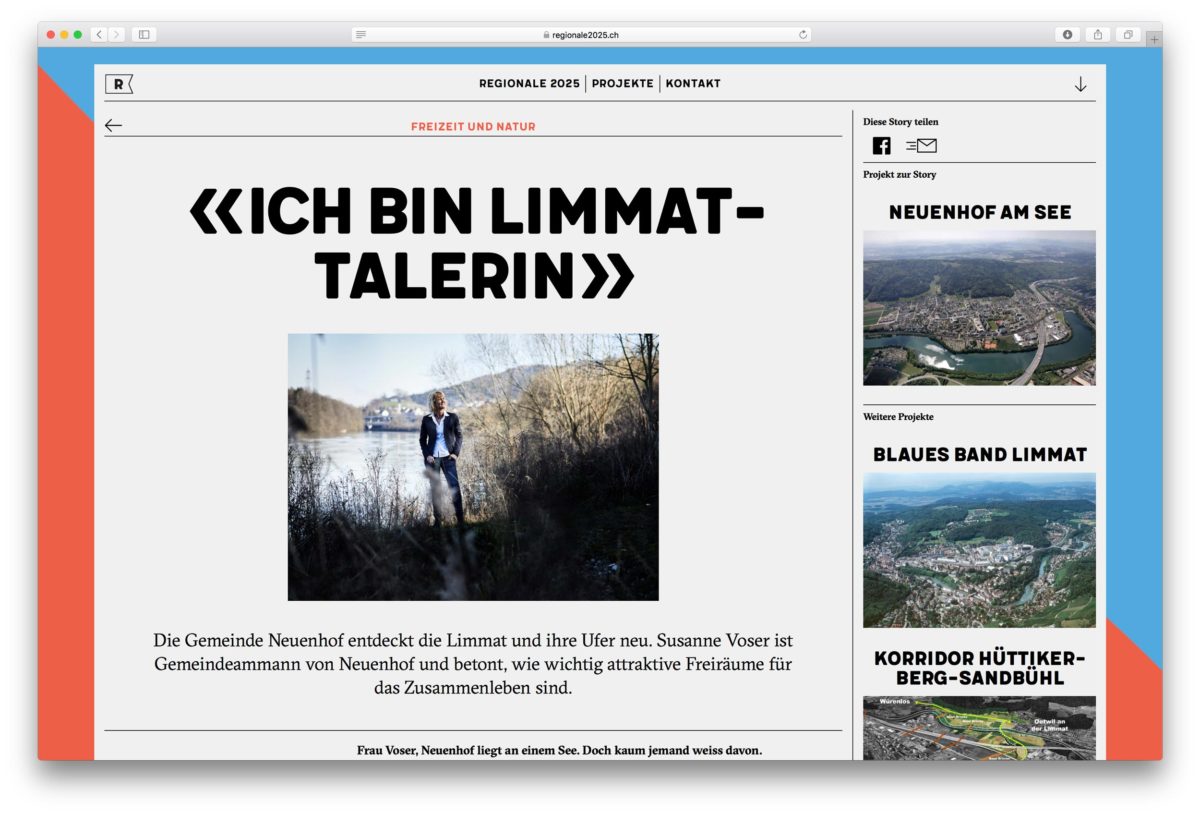Show all tabs overview button

[x=1127, y=35]
